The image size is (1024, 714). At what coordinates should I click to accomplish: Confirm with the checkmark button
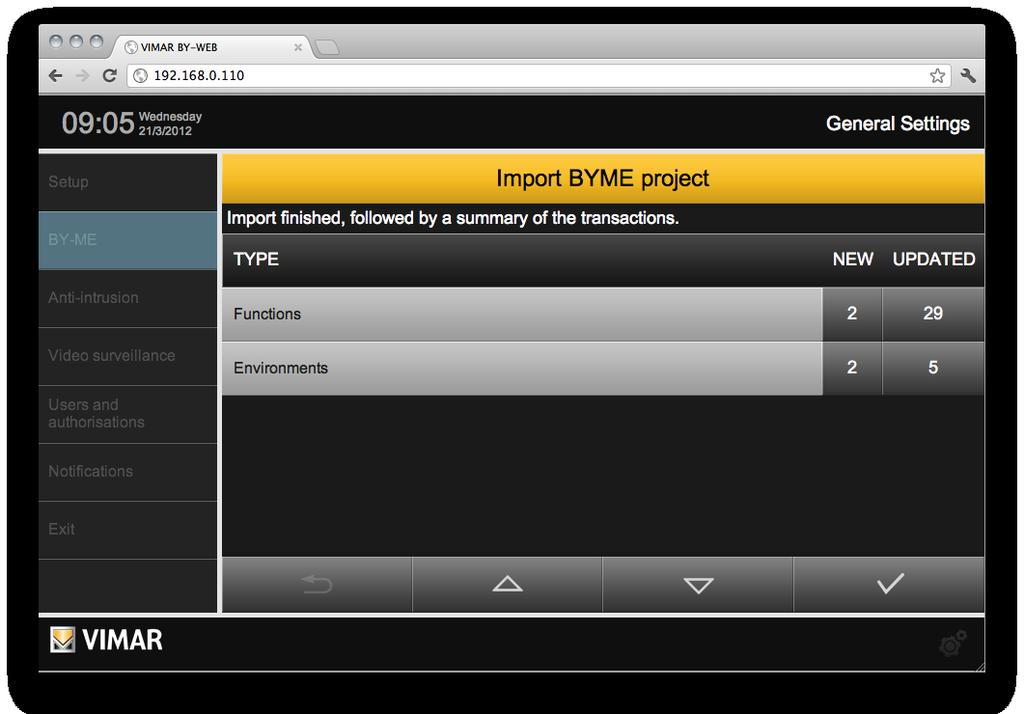coord(889,584)
